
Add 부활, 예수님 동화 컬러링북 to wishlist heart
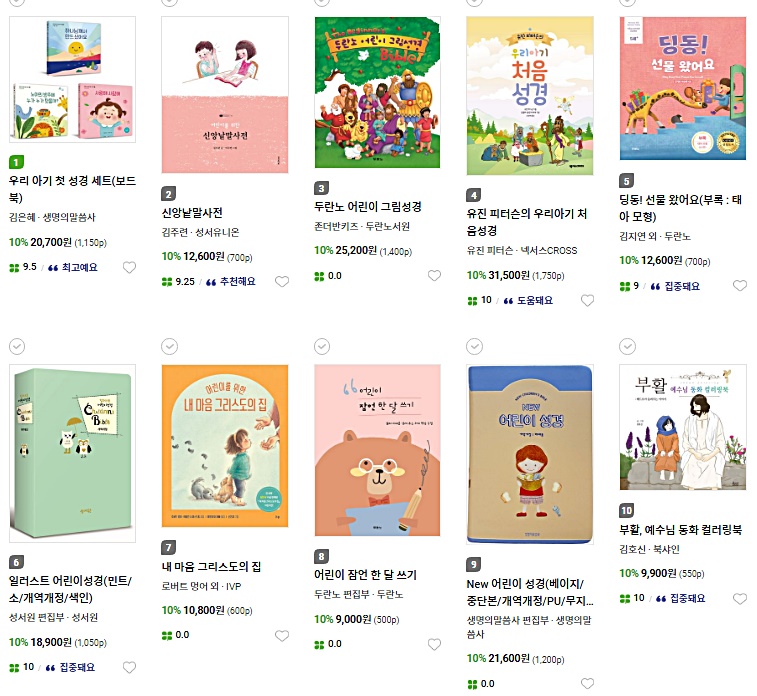(x=740, y=599)
